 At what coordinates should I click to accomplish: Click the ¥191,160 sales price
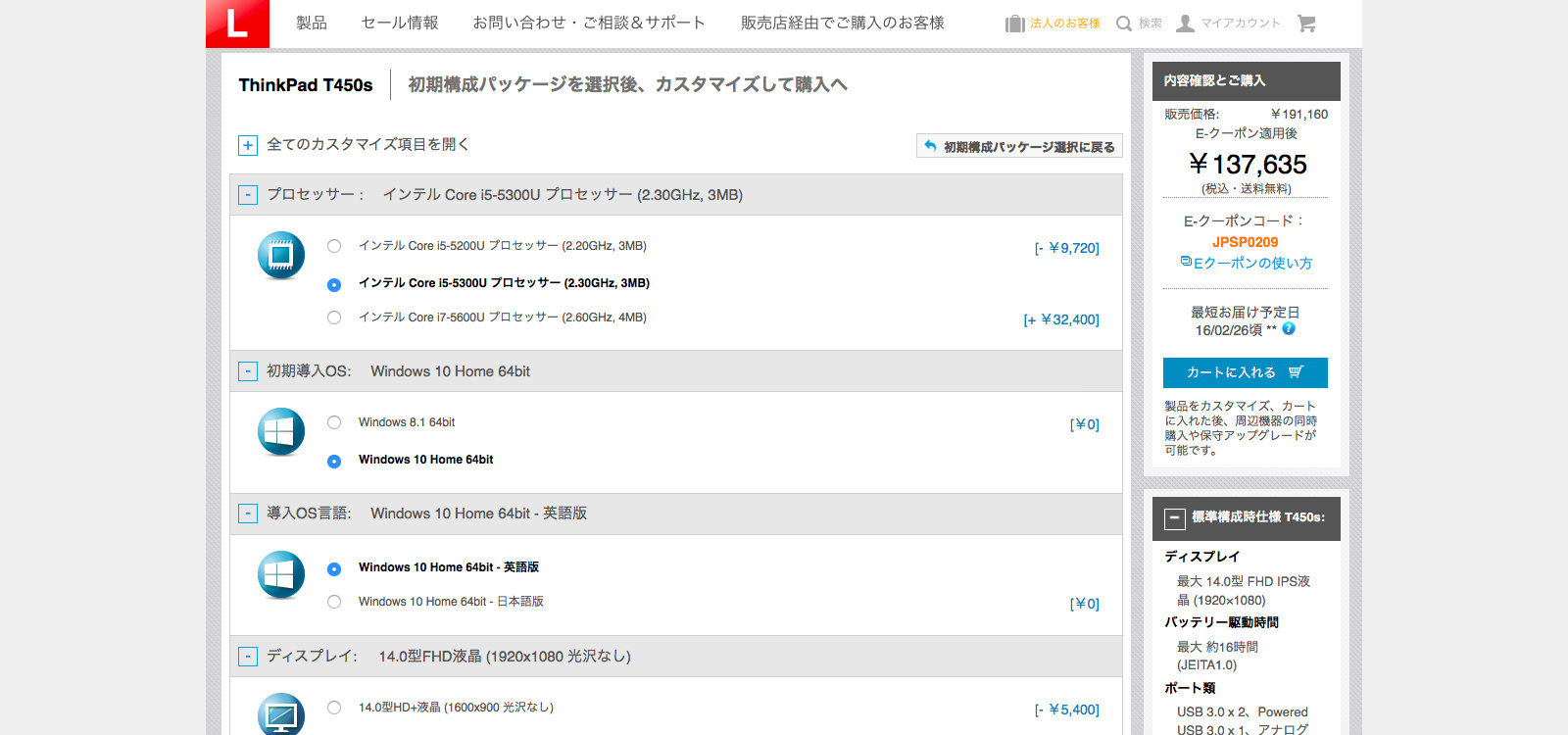[x=1299, y=114]
